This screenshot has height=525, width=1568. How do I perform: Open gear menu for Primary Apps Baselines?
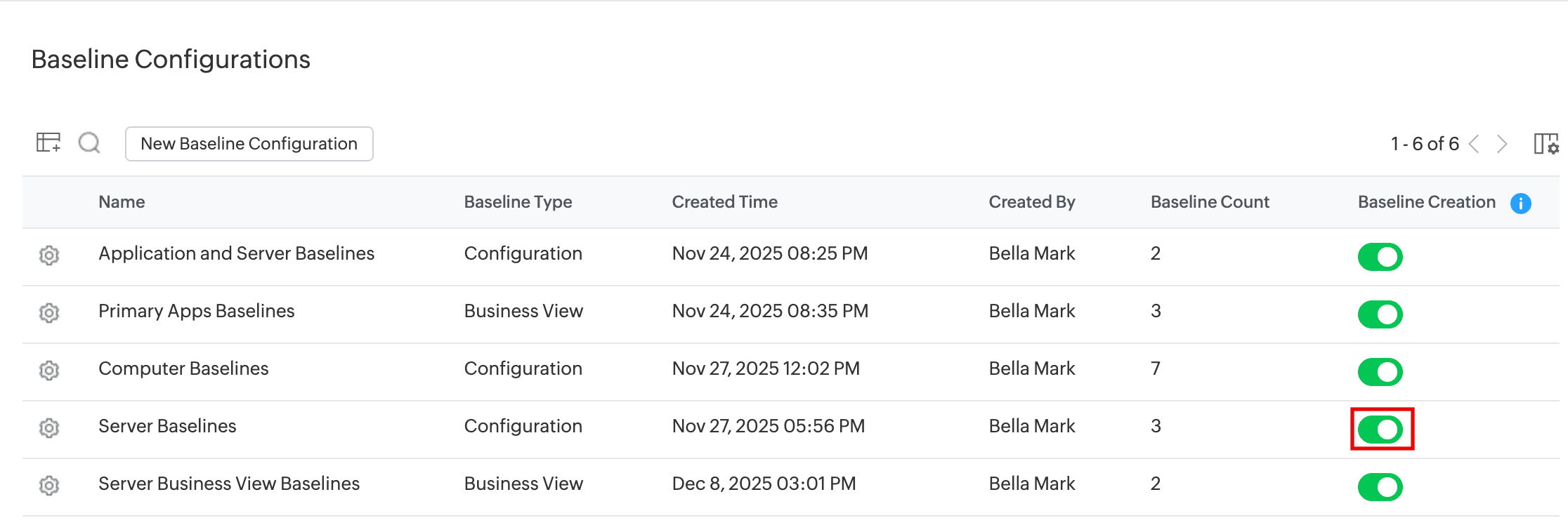(49, 312)
